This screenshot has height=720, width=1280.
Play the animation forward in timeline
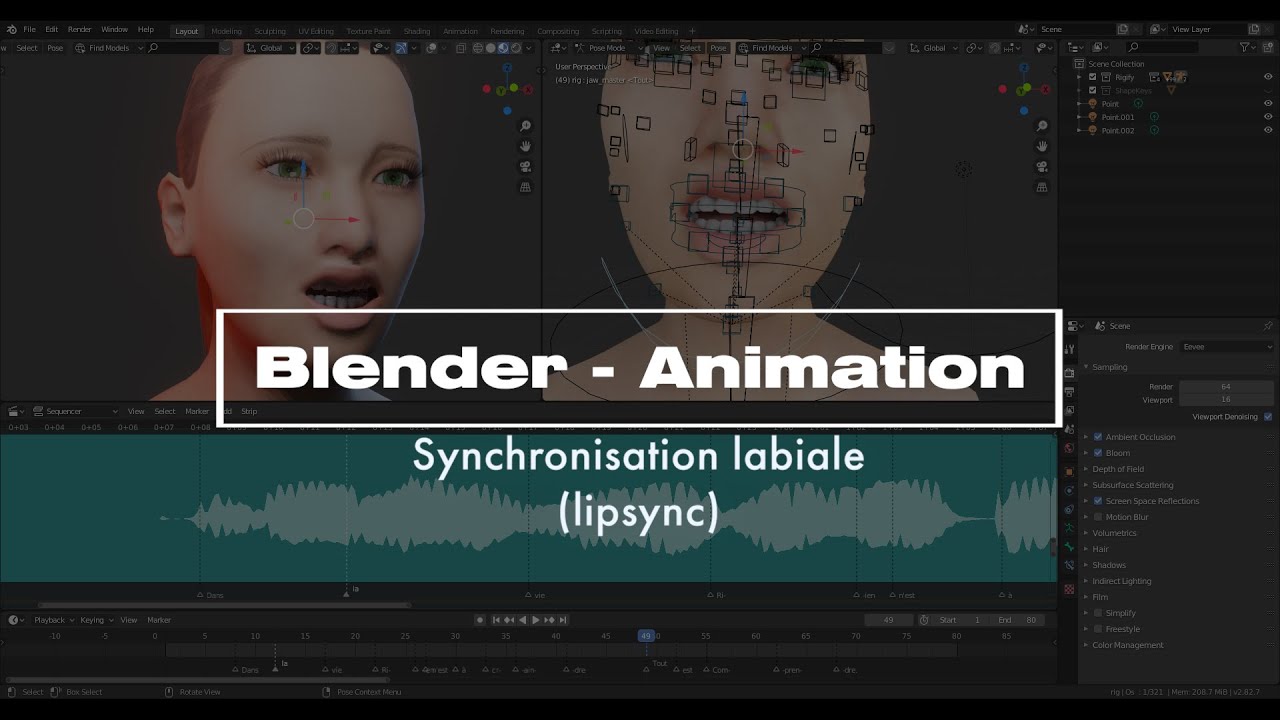[535, 620]
